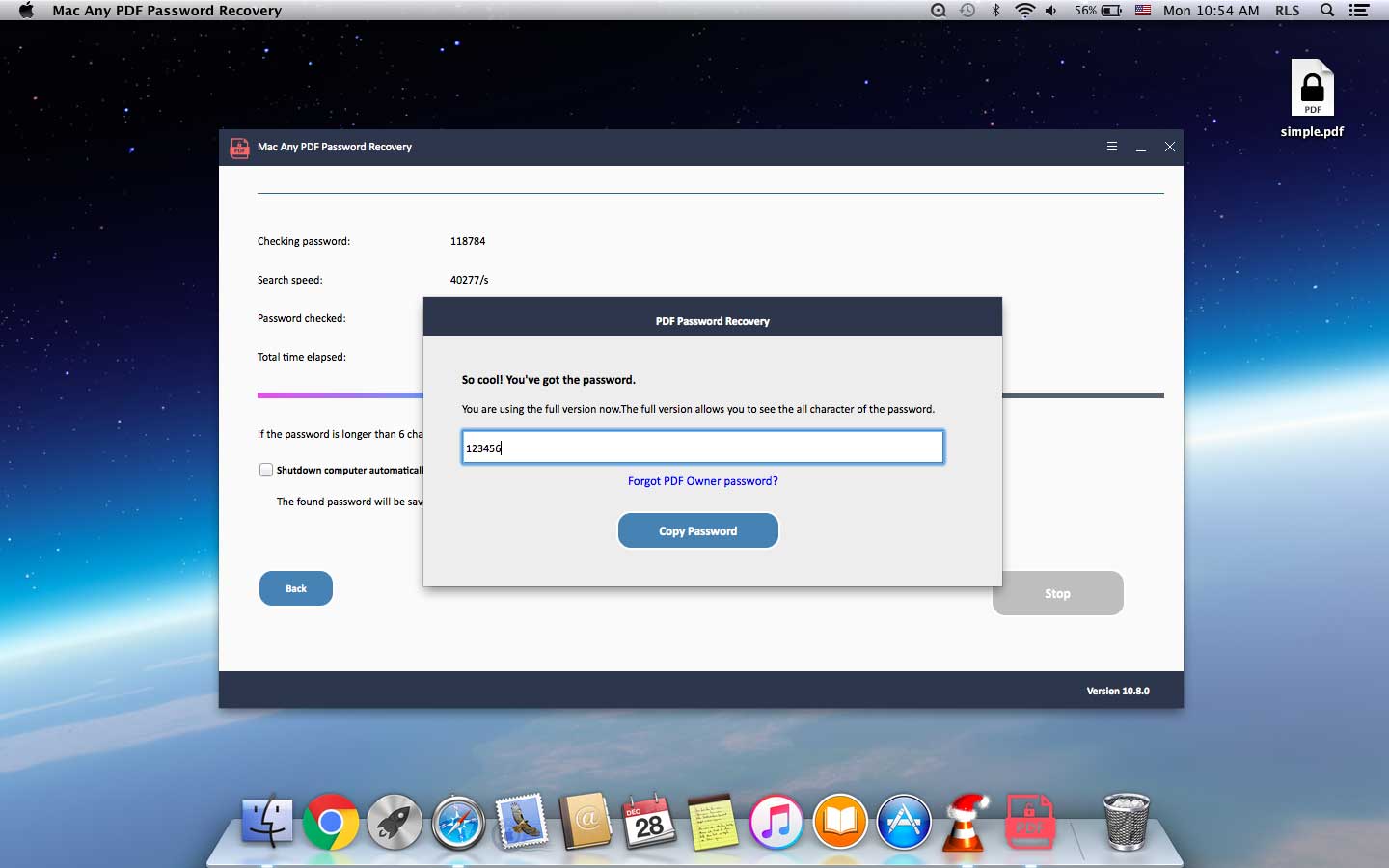Open the US flag input source menu
The image size is (1389, 868).
tap(1143, 11)
